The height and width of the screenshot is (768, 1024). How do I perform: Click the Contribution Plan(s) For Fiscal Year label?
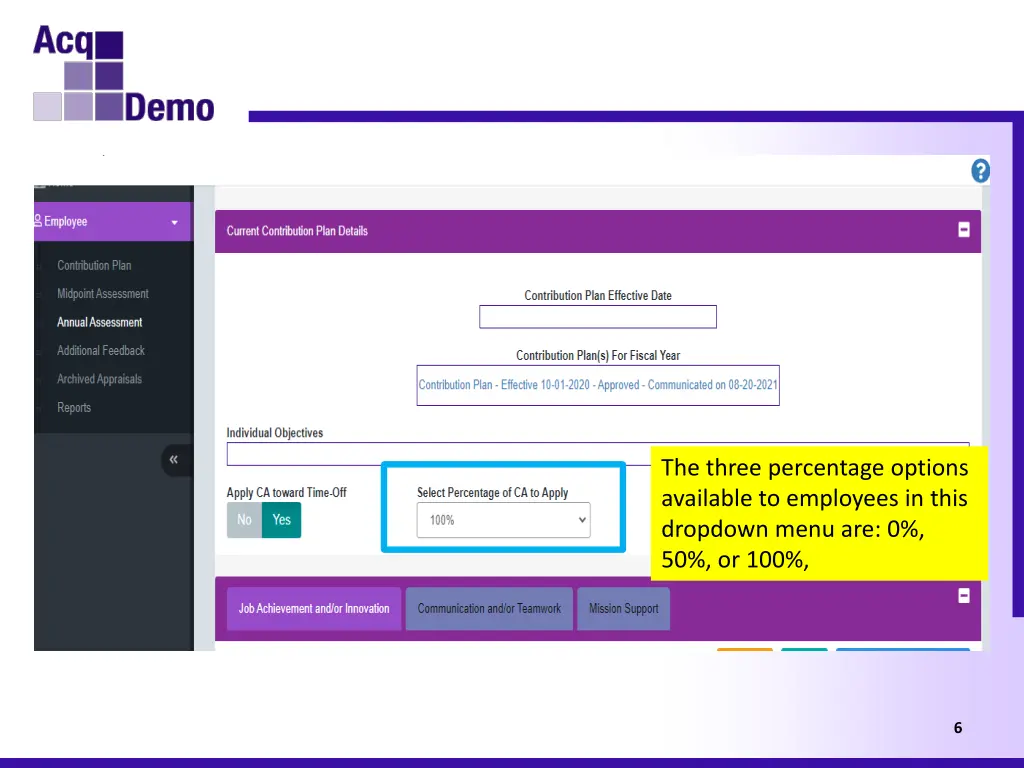point(598,355)
